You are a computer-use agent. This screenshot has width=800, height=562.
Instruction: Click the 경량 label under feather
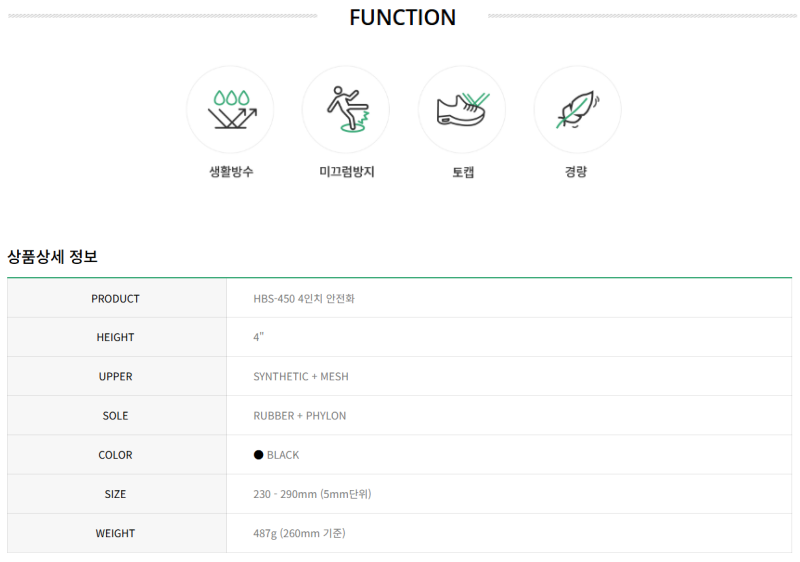pos(576,171)
